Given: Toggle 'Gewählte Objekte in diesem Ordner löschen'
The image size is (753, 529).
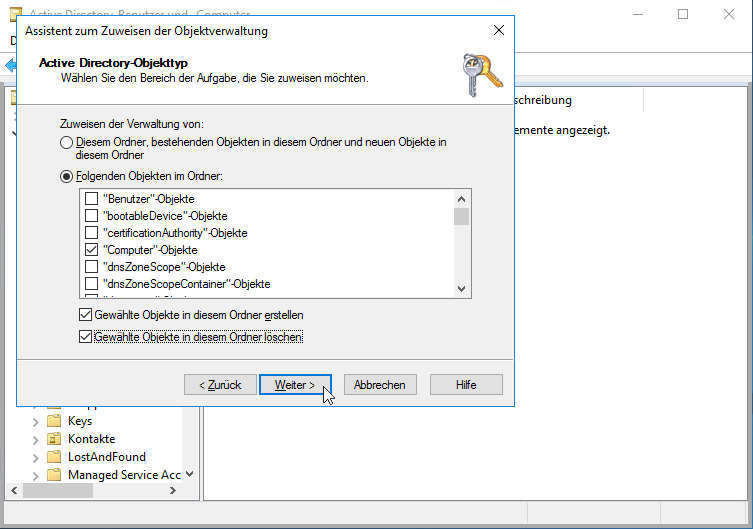Looking at the screenshot, I should [x=85, y=337].
